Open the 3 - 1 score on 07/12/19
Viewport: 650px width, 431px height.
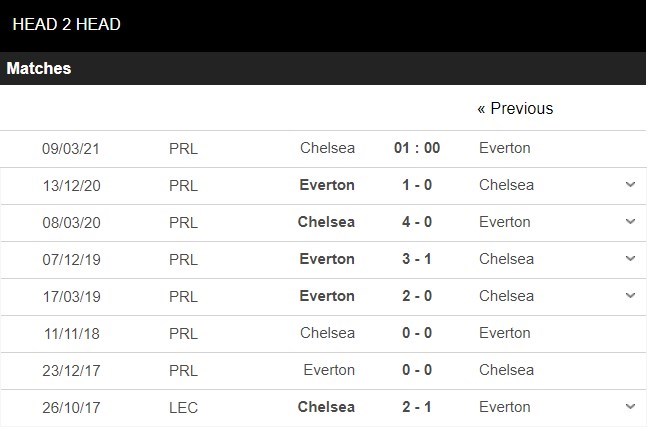417,259
